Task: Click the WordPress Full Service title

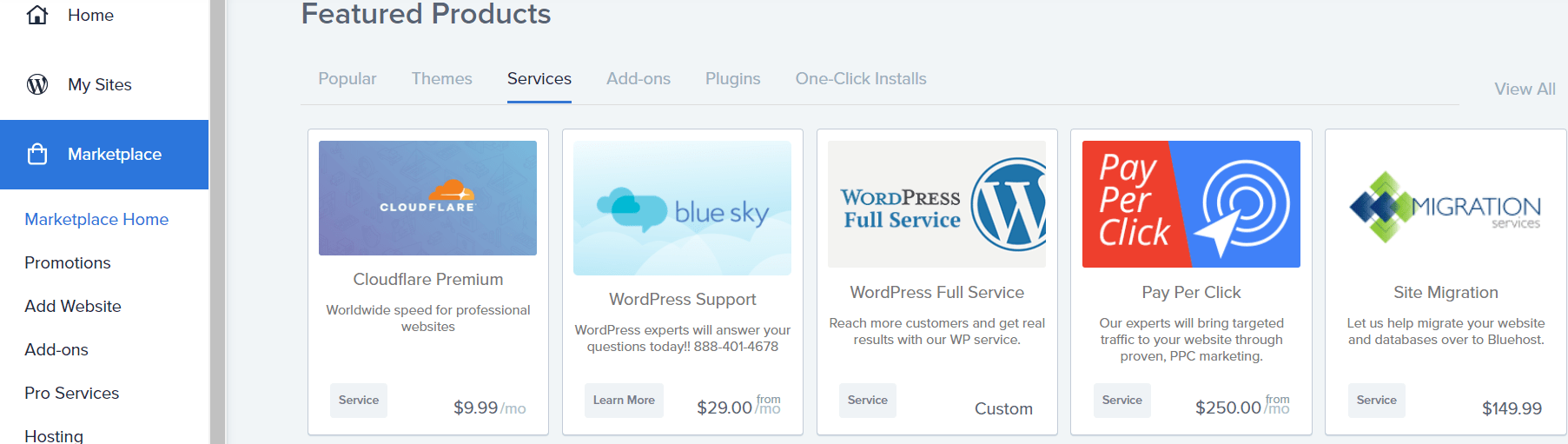Action: (937, 292)
